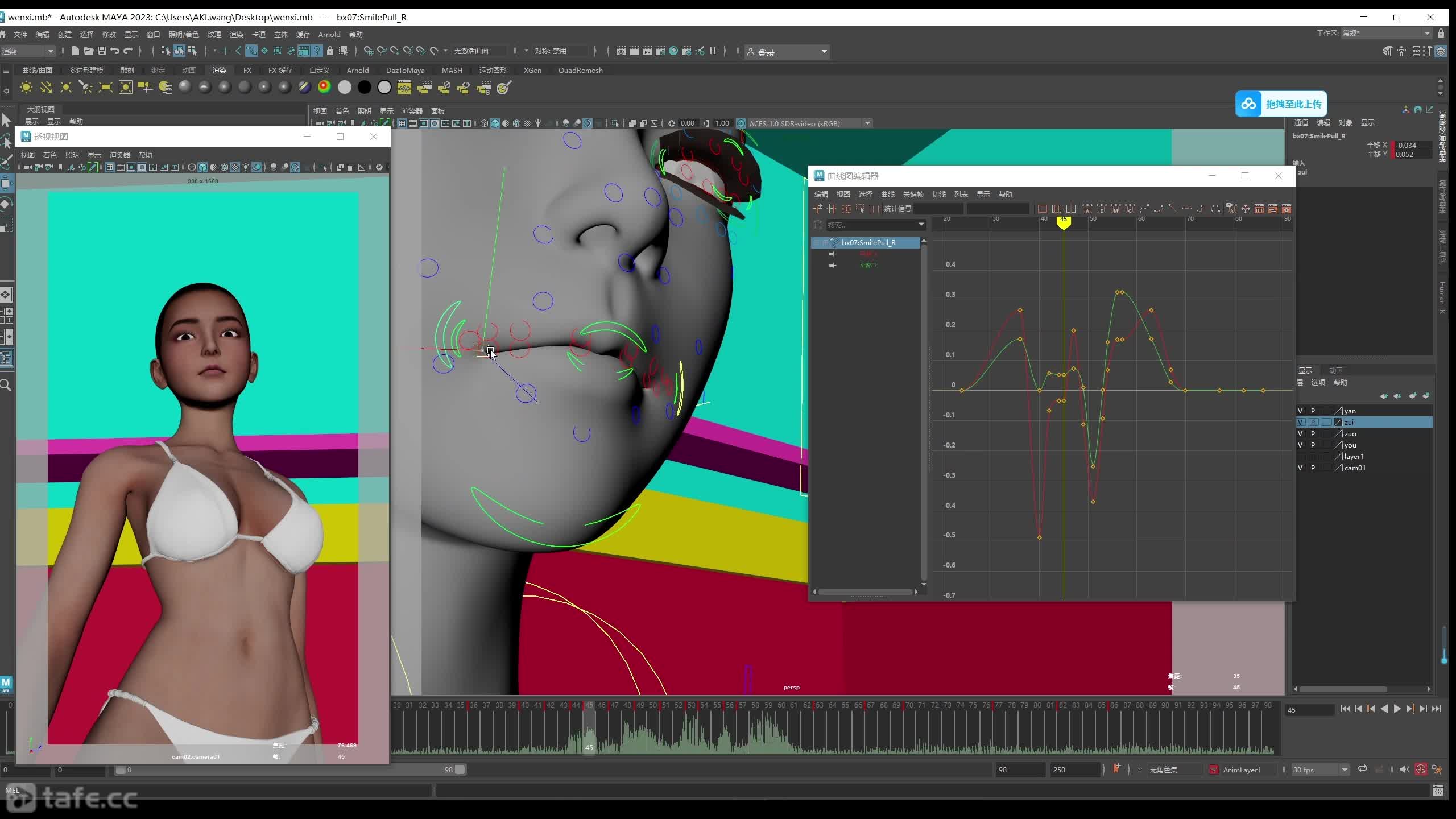Click the current frame field showing 45
This screenshot has width=1456, height=819.
coord(1309,710)
